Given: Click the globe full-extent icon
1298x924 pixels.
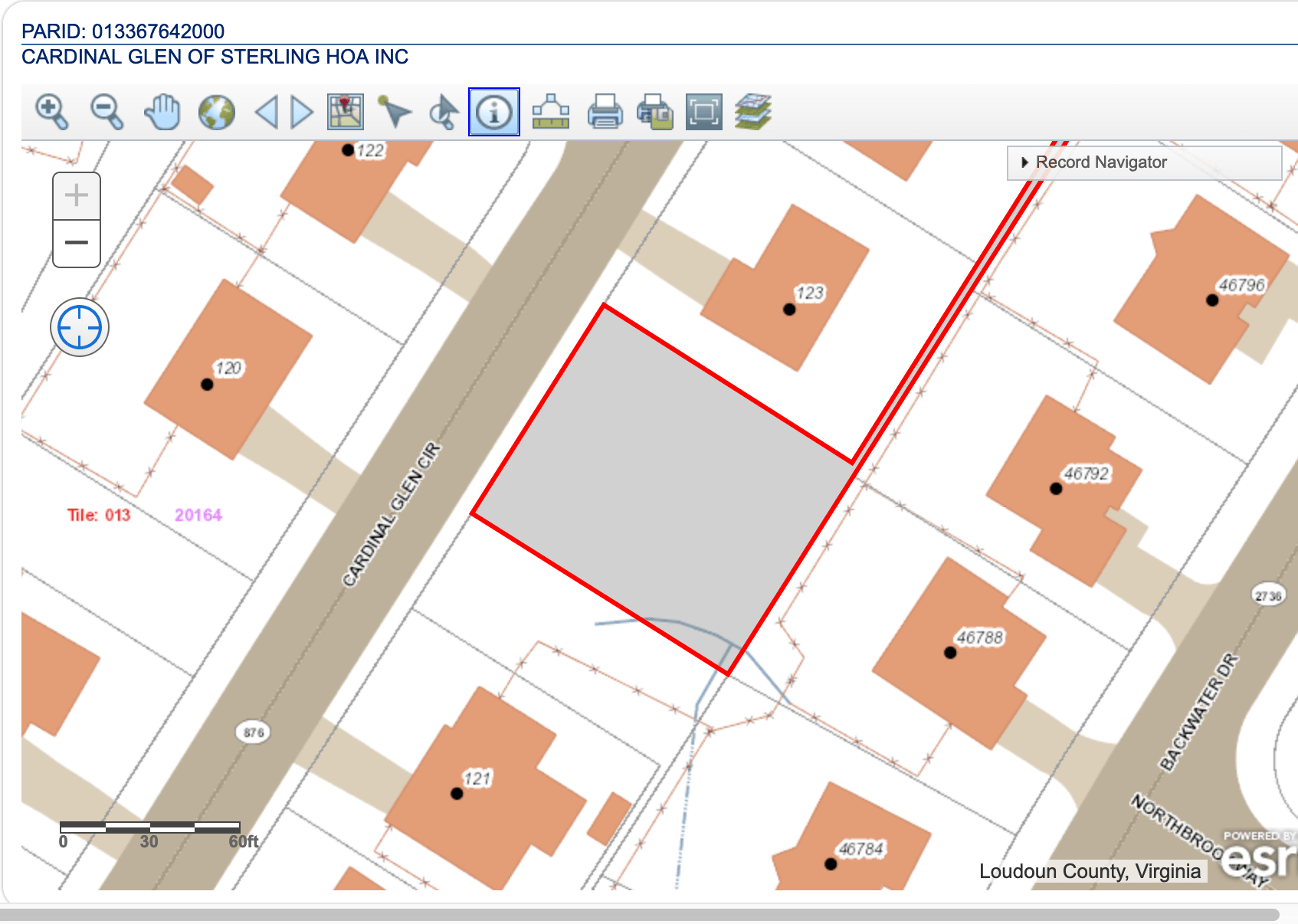Looking at the screenshot, I should tap(216, 112).
